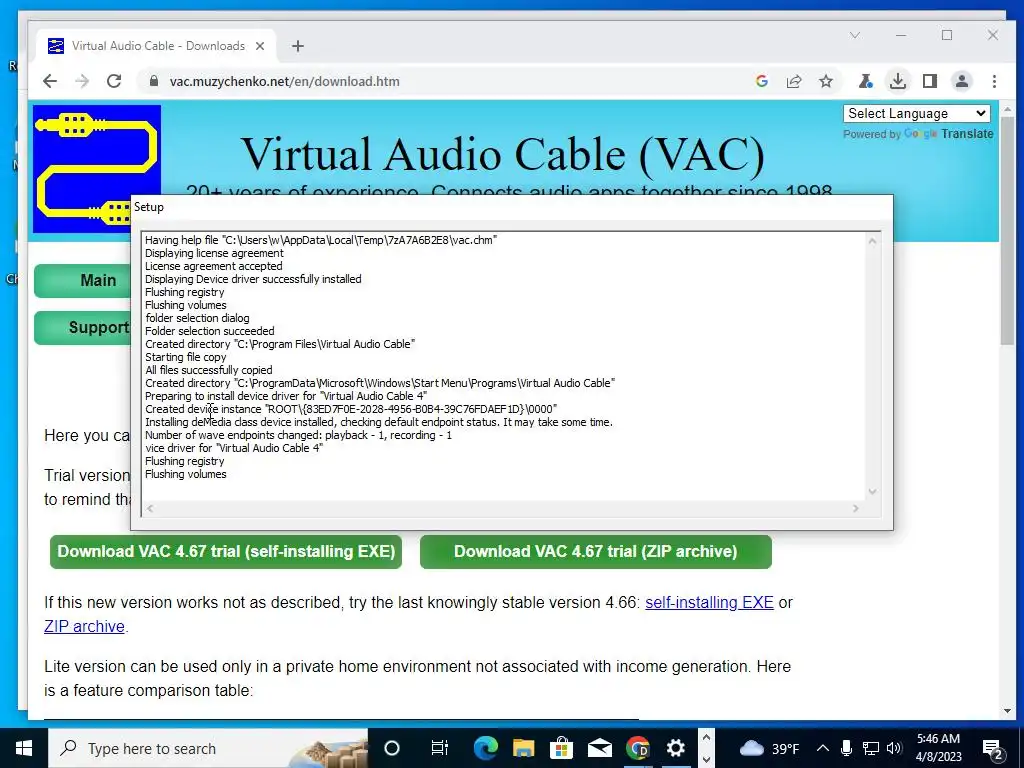Select the Virtual Audio Cable - Downloads tab
1024x768 pixels.
[157, 46]
